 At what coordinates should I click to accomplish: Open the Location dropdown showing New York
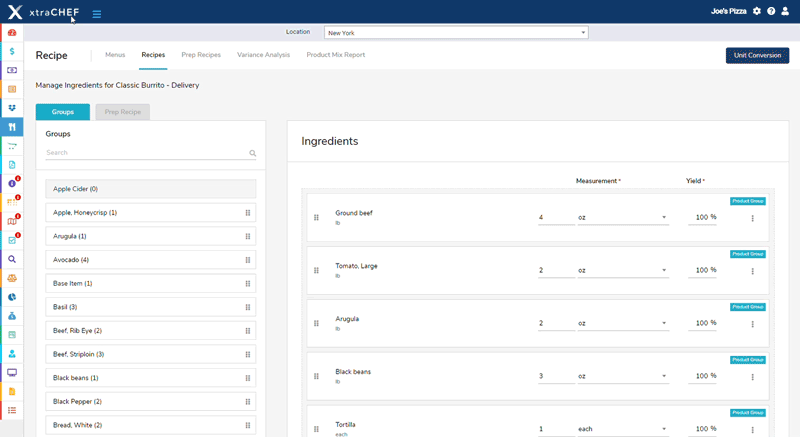pos(456,33)
